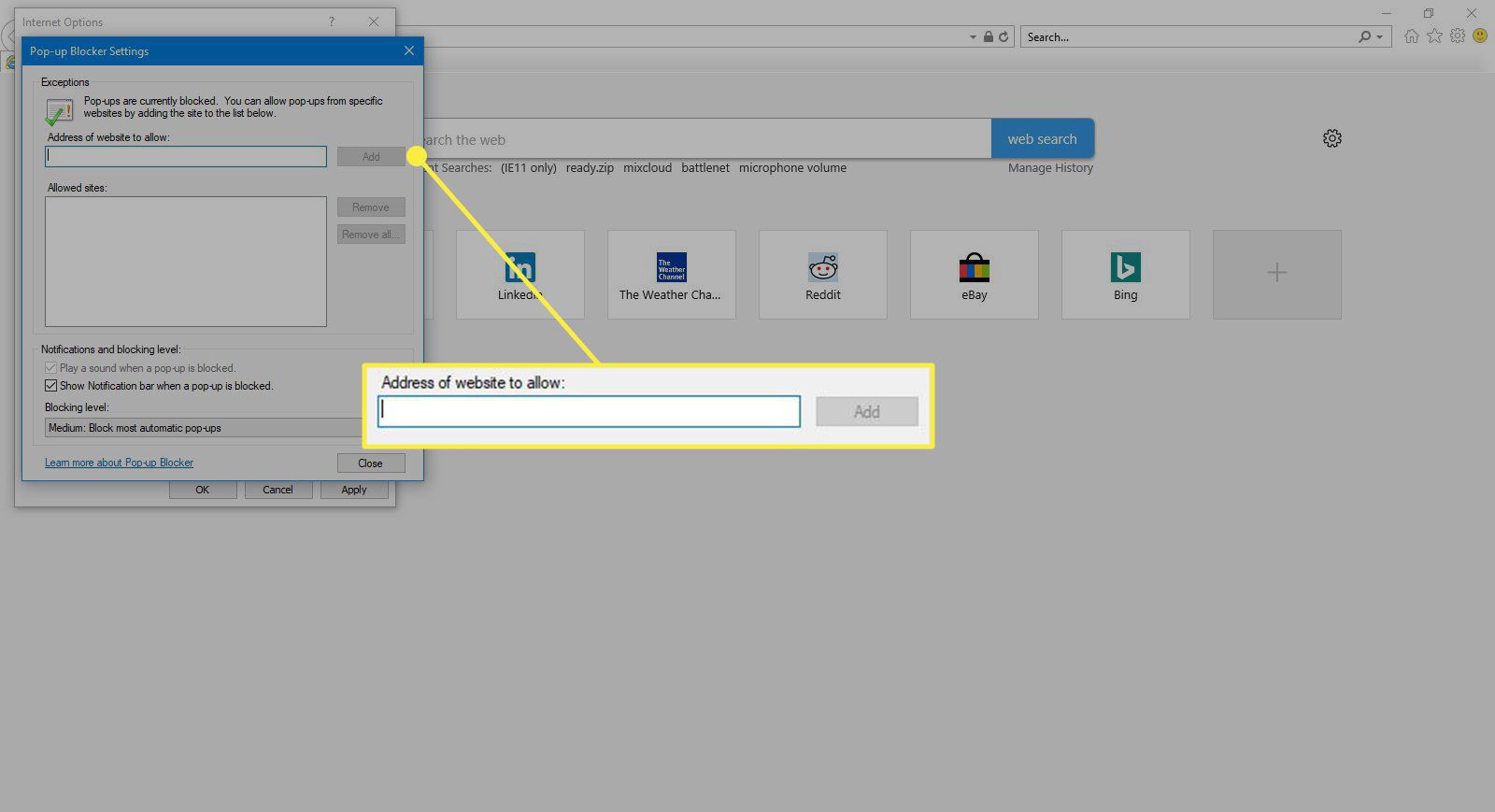Click the browser Search box
1495x812 pixels.
coord(1187,37)
